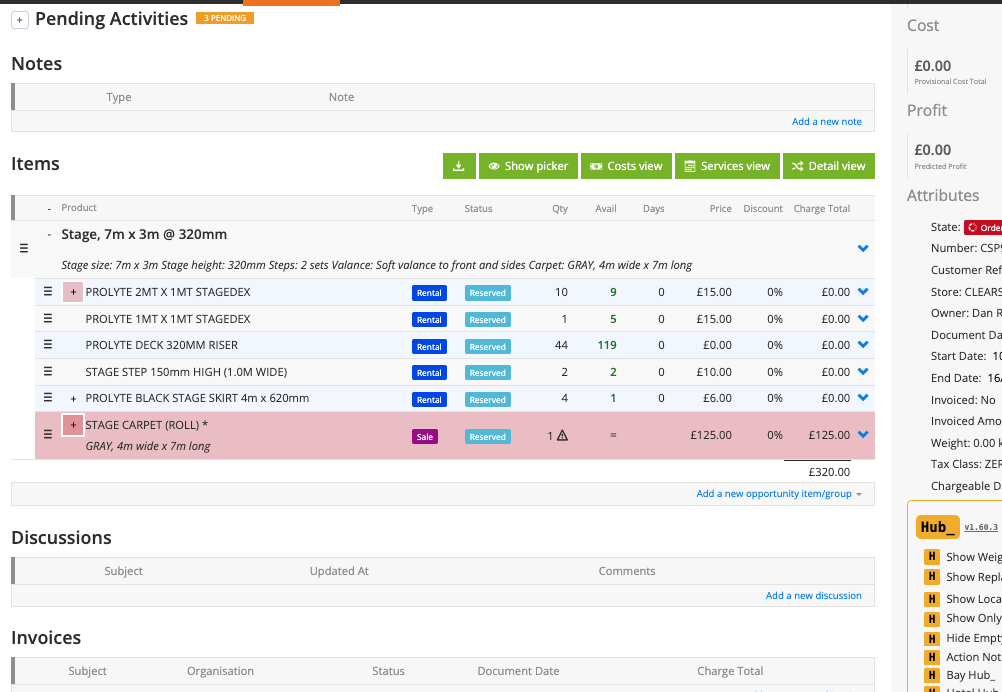
Task: Open action chevron for PROLYTE 1MT X 1MT STAGEDEX
Action: click(863, 318)
